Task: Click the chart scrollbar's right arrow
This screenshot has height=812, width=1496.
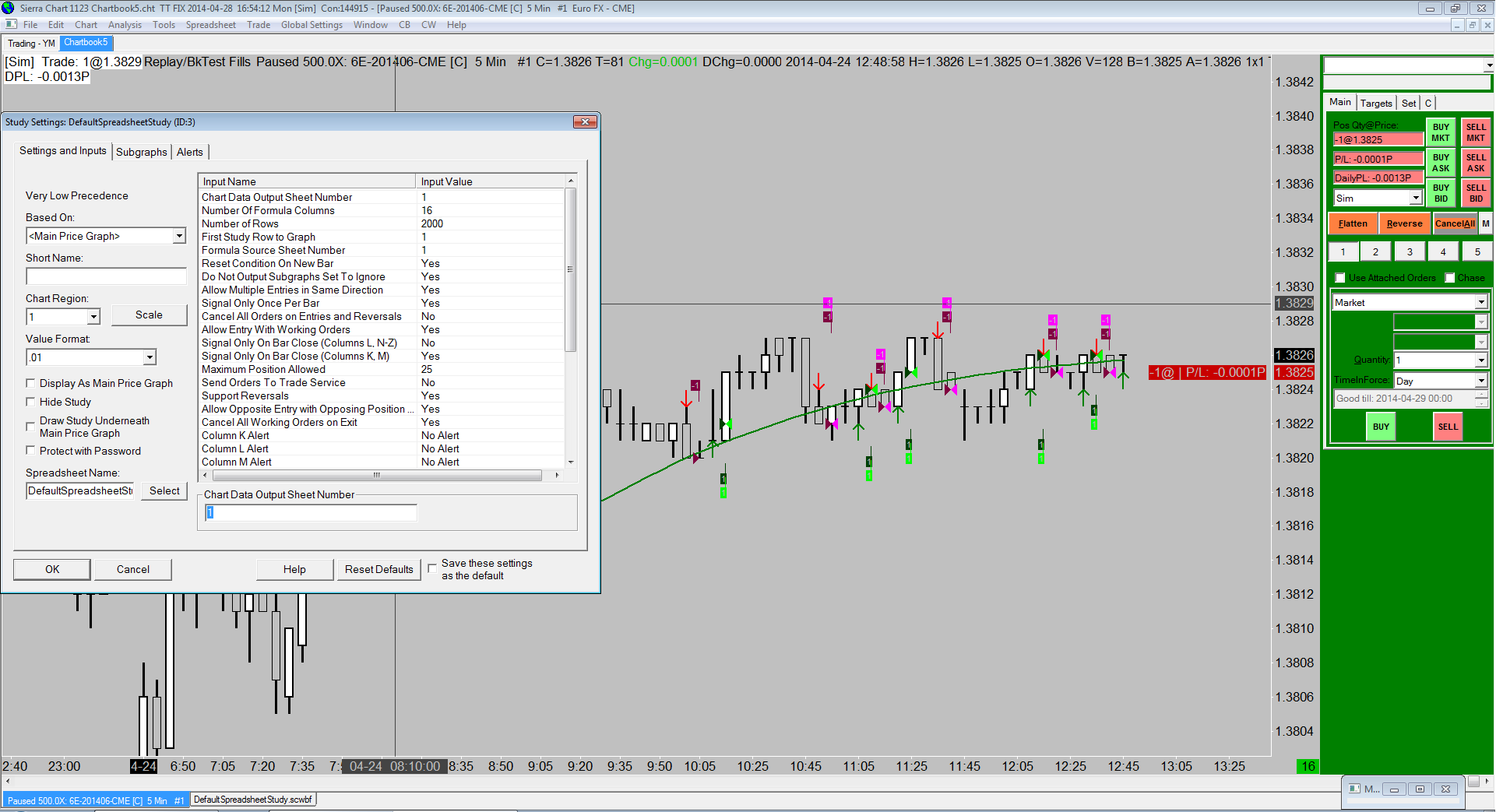Action: 1487,781
